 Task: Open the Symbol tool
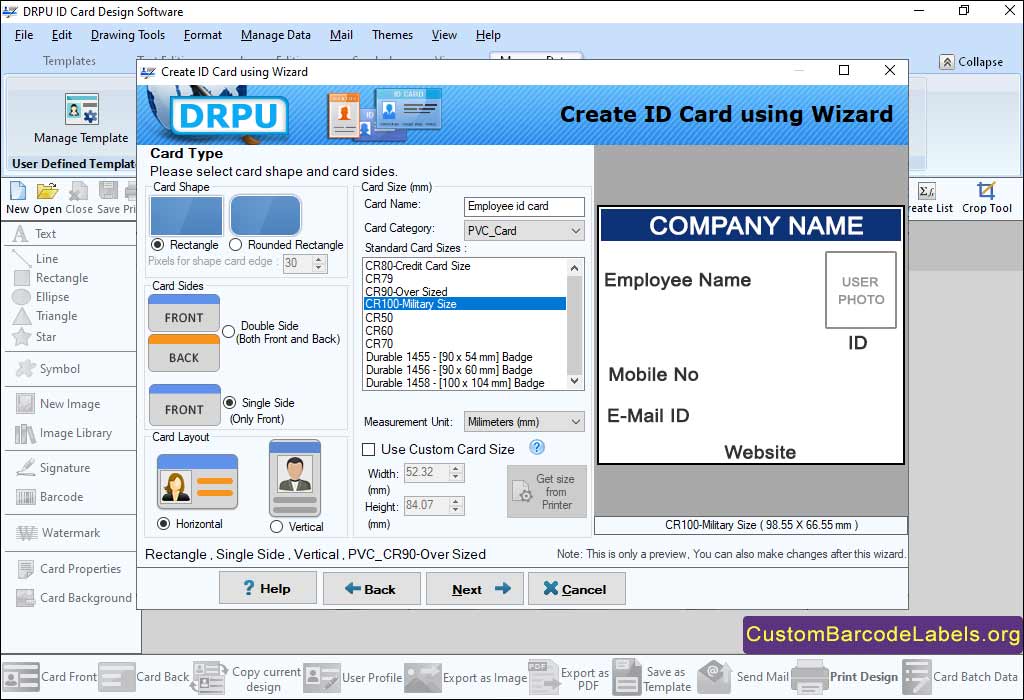click(48, 369)
